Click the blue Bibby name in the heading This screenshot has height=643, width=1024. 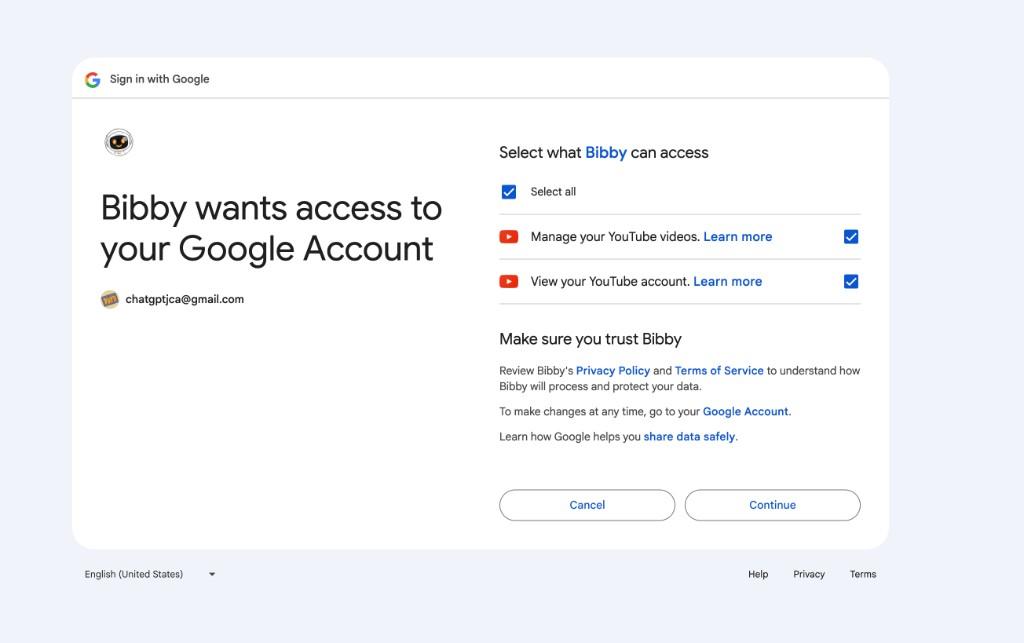tap(605, 153)
